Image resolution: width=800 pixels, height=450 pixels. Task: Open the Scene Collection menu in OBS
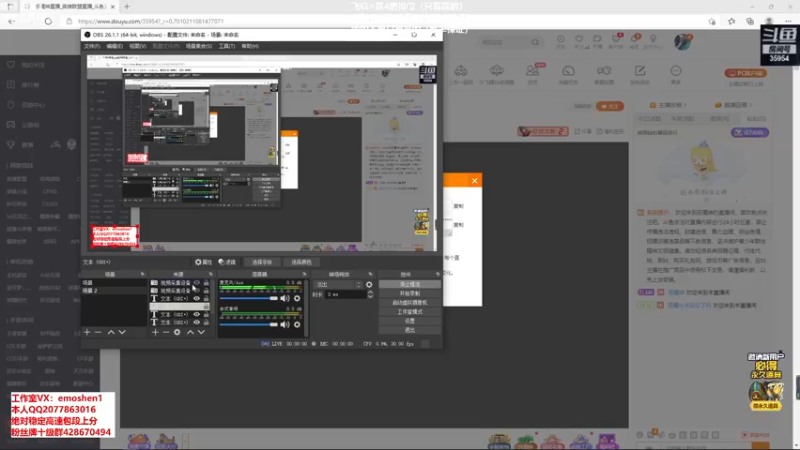(198, 46)
